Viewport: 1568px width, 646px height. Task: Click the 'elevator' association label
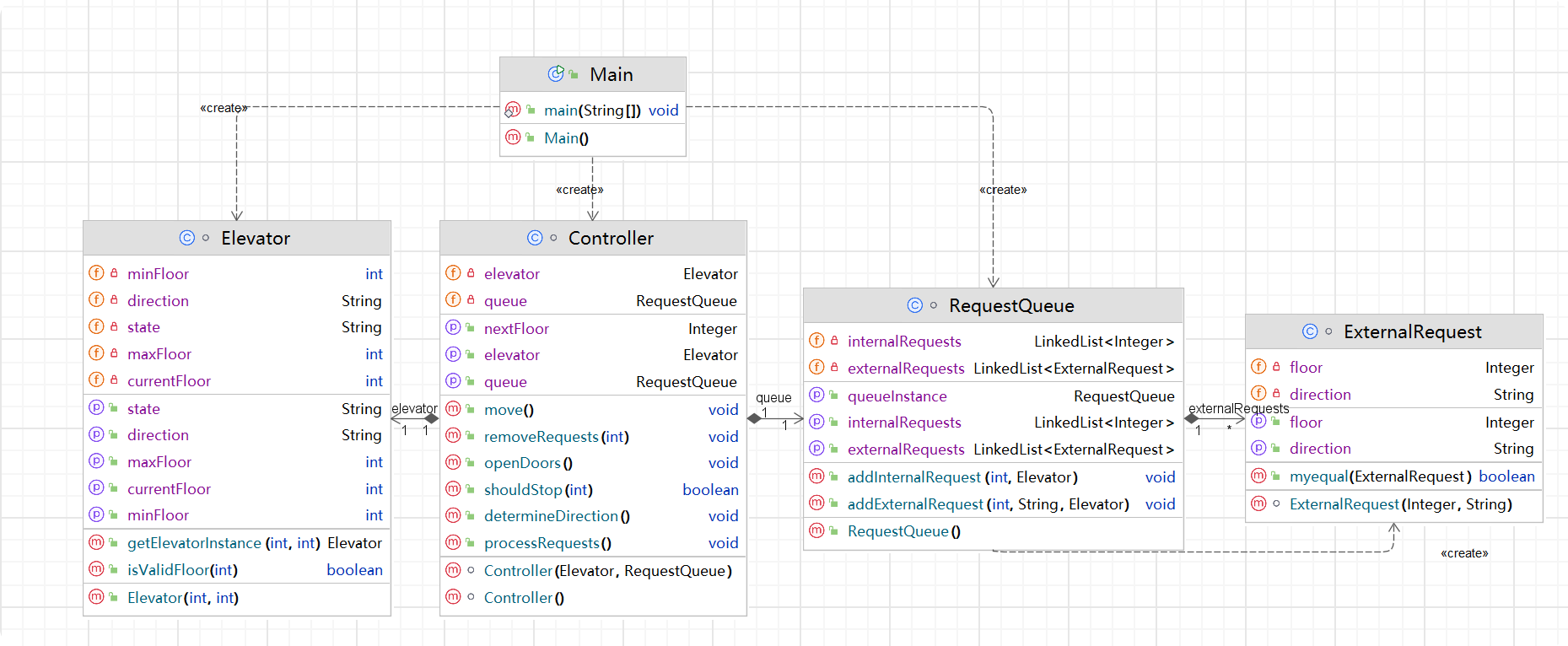coord(414,409)
